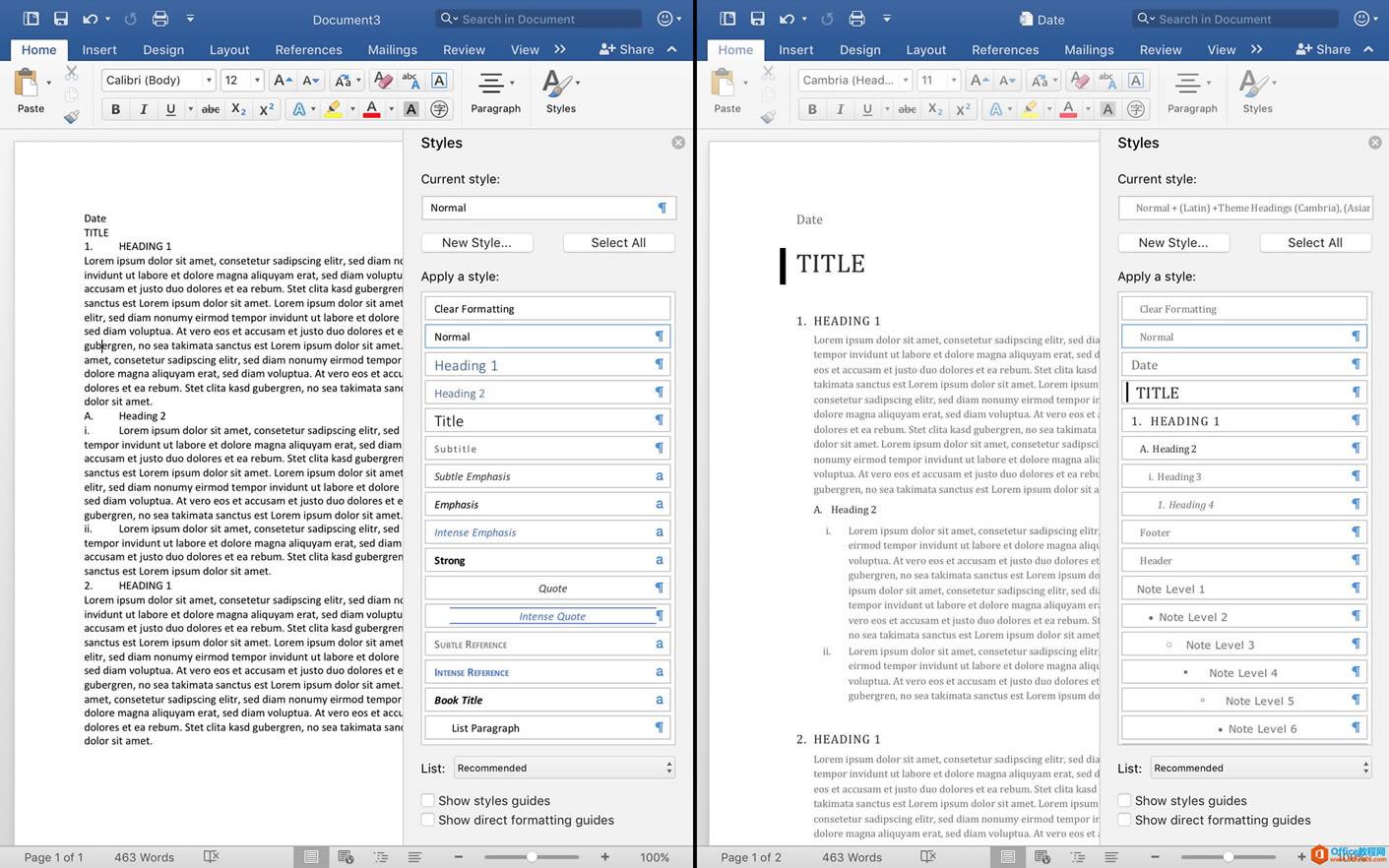Enable Show styles guides in left pane
The image size is (1389, 868).
click(428, 800)
